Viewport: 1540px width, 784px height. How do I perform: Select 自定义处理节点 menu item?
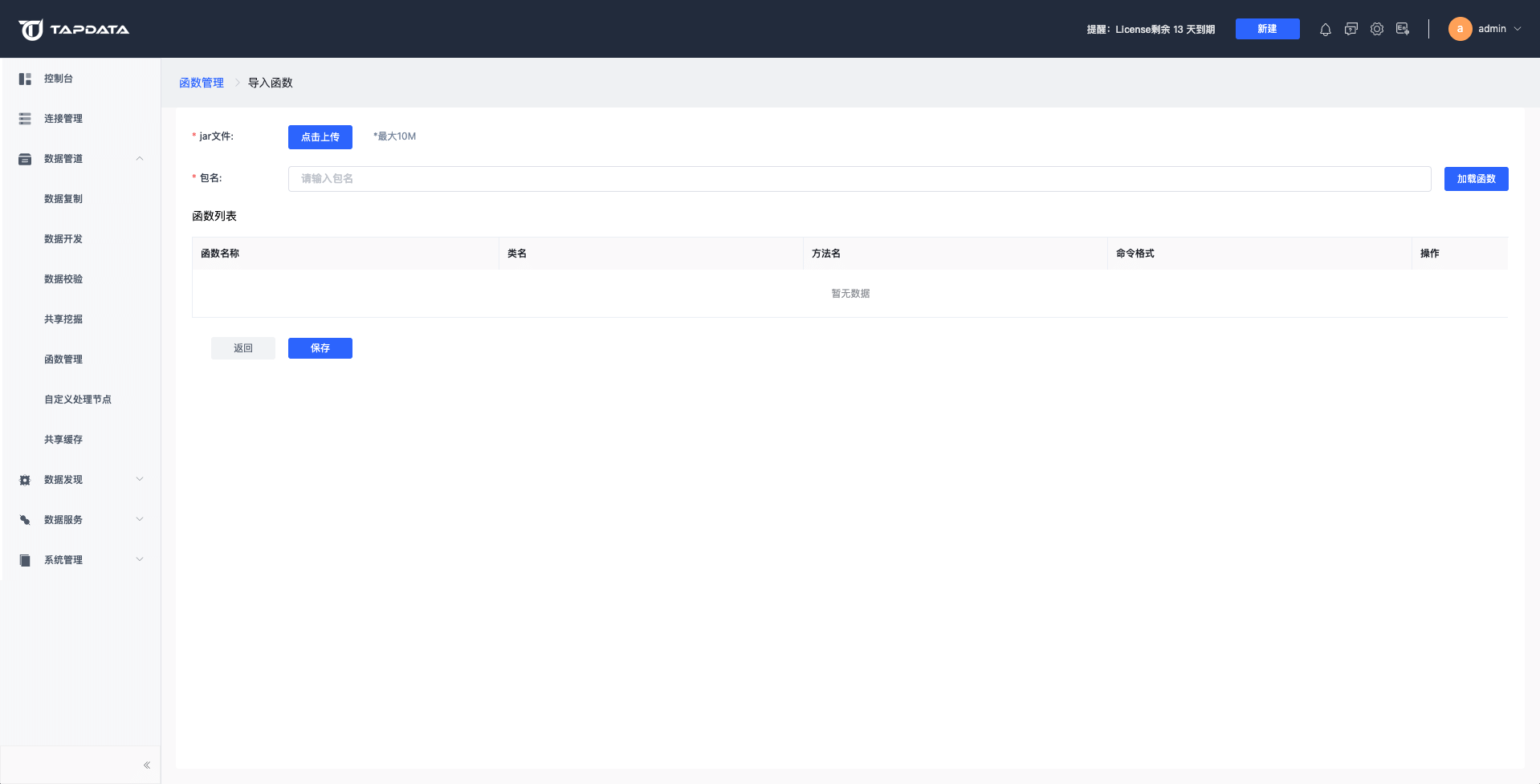(78, 400)
